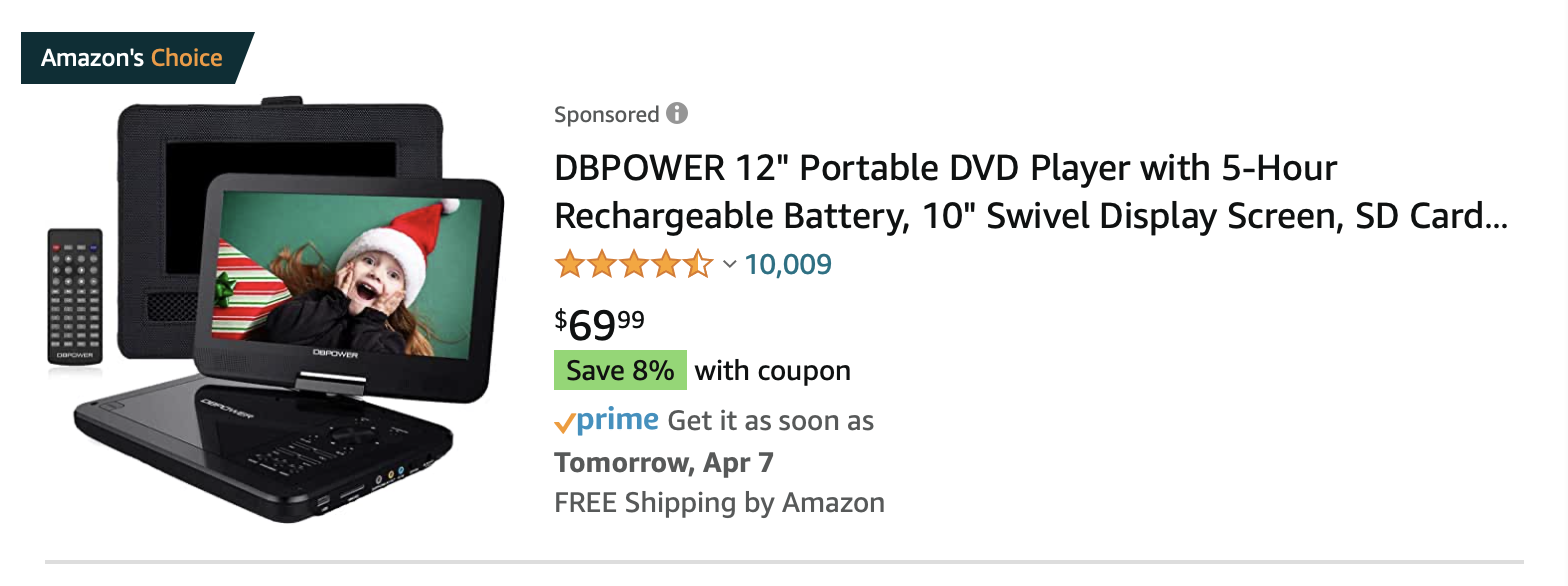Click the Sponsored label
Viewport: 1568px width, 586px height.
pyautogui.click(x=606, y=115)
